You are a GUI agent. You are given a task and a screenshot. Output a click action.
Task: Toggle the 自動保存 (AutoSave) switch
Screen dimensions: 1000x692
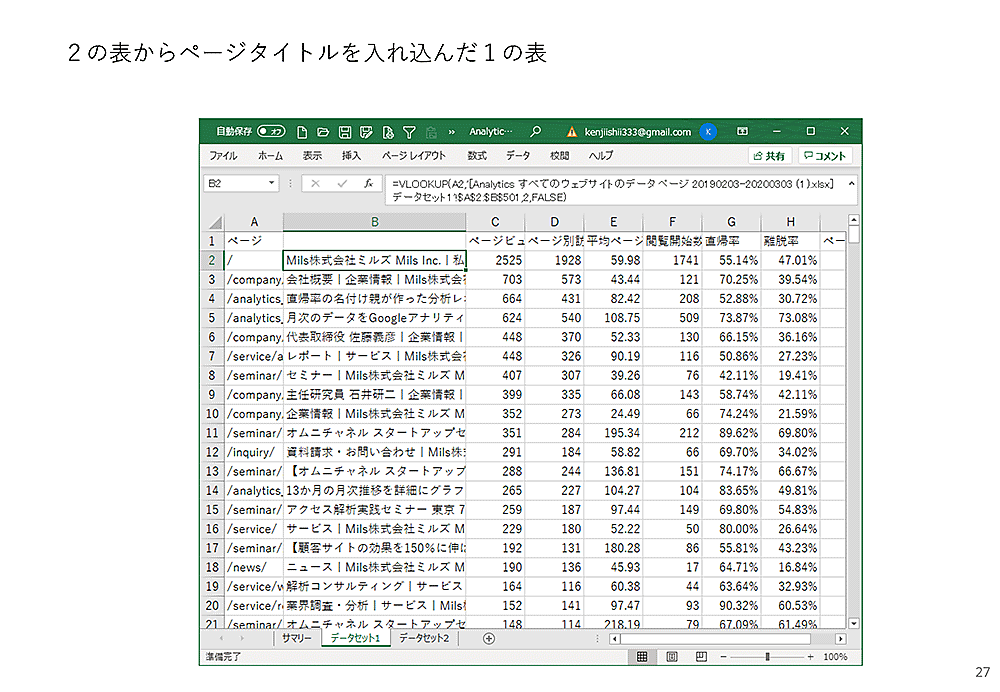coord(270,132)
